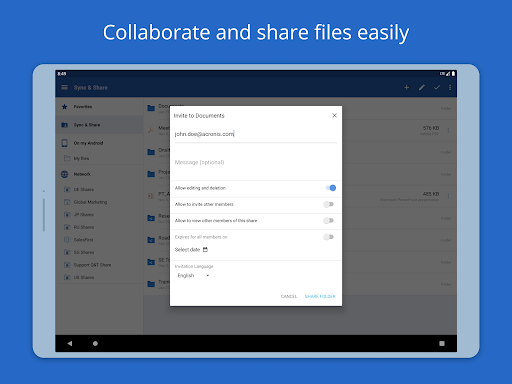
Task: Click the PowerPoint file icon in list
Action: coord(151,196)
